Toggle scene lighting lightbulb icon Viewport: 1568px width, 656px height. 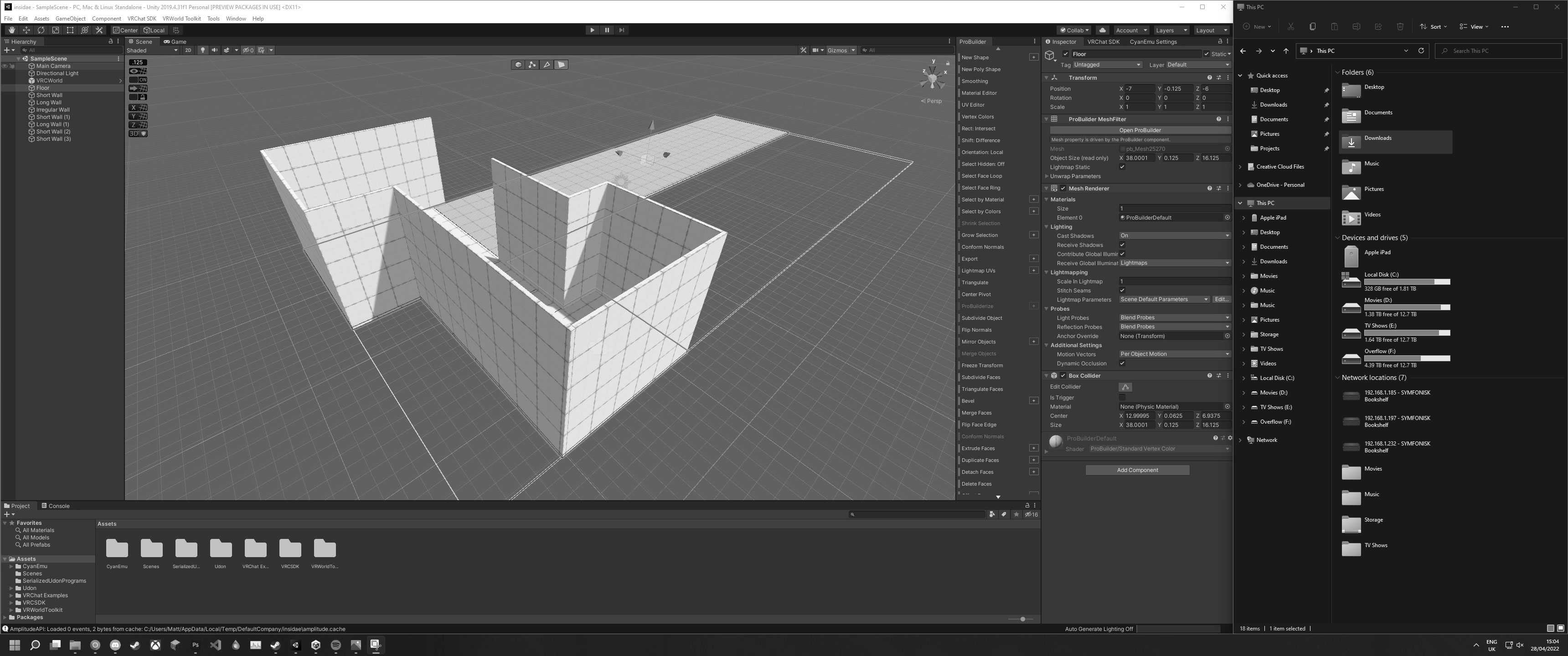coord(203,51)
